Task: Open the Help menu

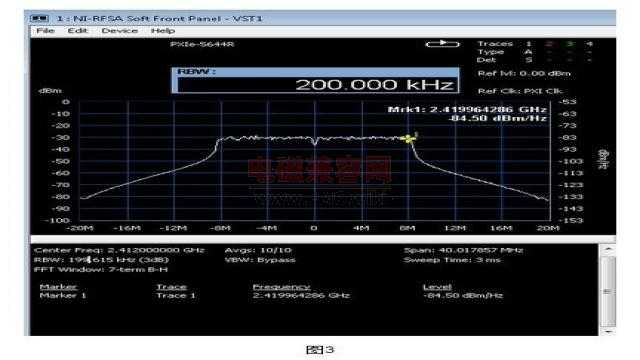Action: (x=163, y=31)
